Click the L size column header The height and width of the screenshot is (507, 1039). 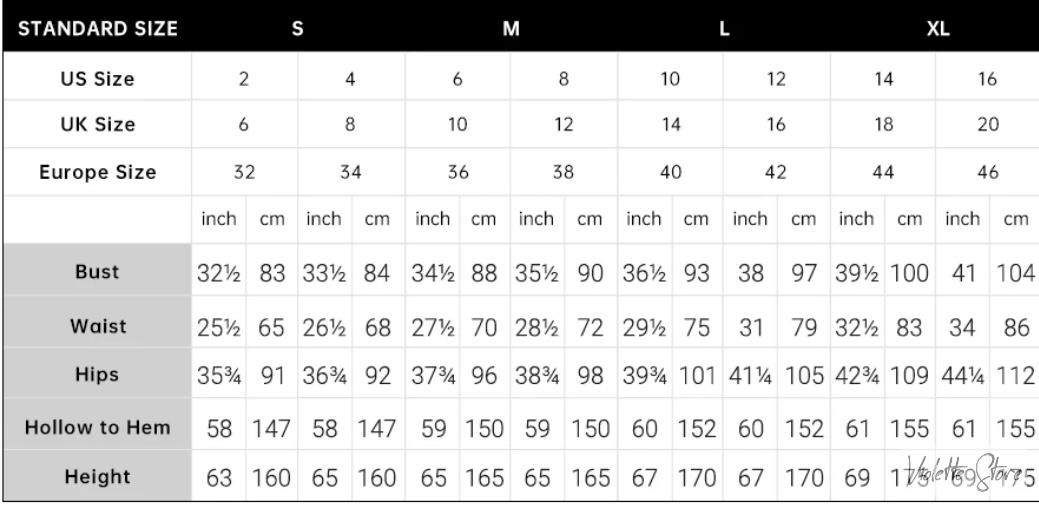[x=724, y=28]
